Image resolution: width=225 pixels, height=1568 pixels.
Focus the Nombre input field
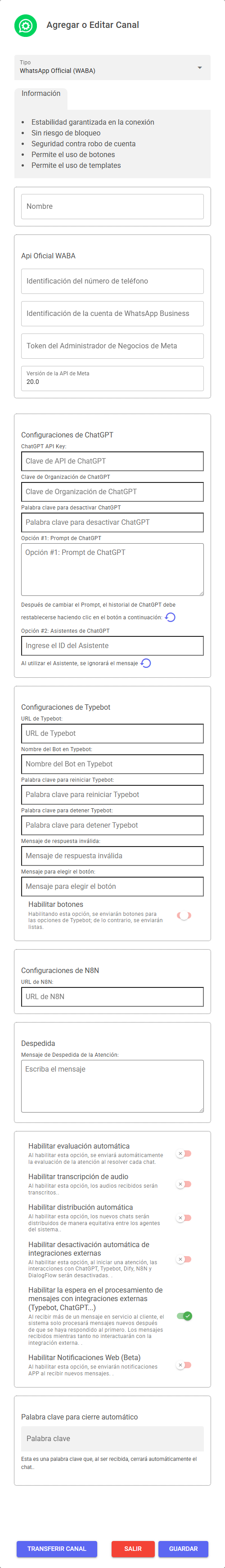pyautogui.click(x=112, y=206)
